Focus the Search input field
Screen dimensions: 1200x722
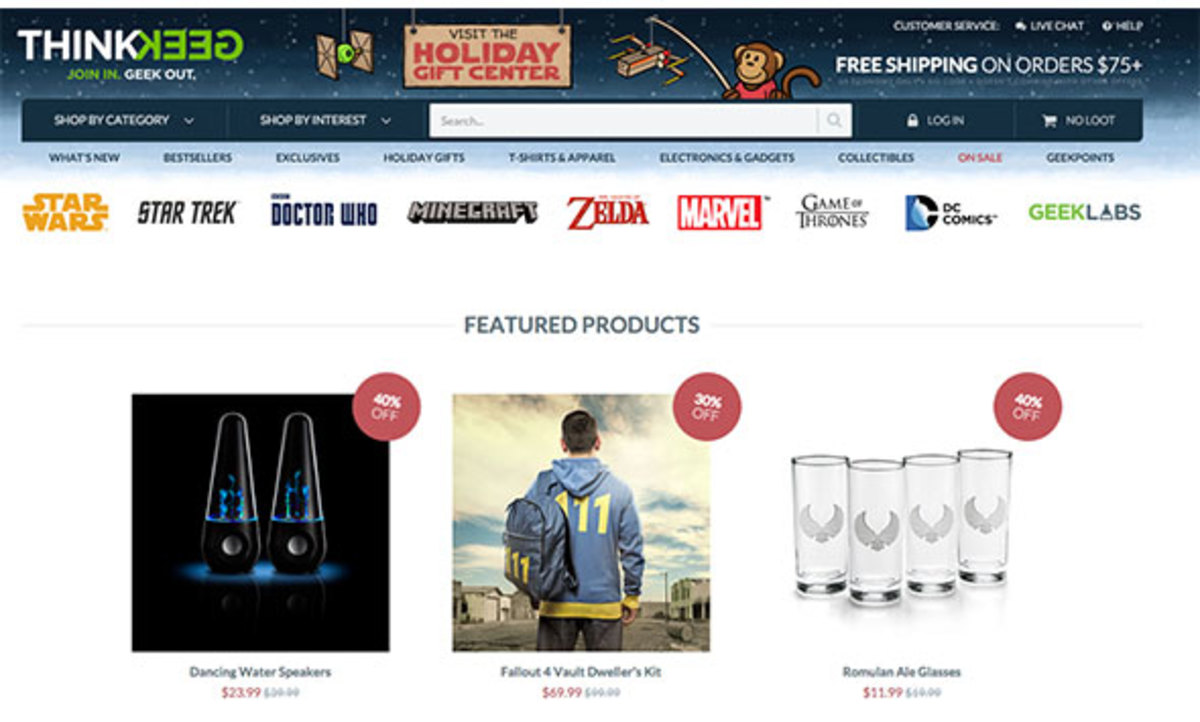click(624, 121)
